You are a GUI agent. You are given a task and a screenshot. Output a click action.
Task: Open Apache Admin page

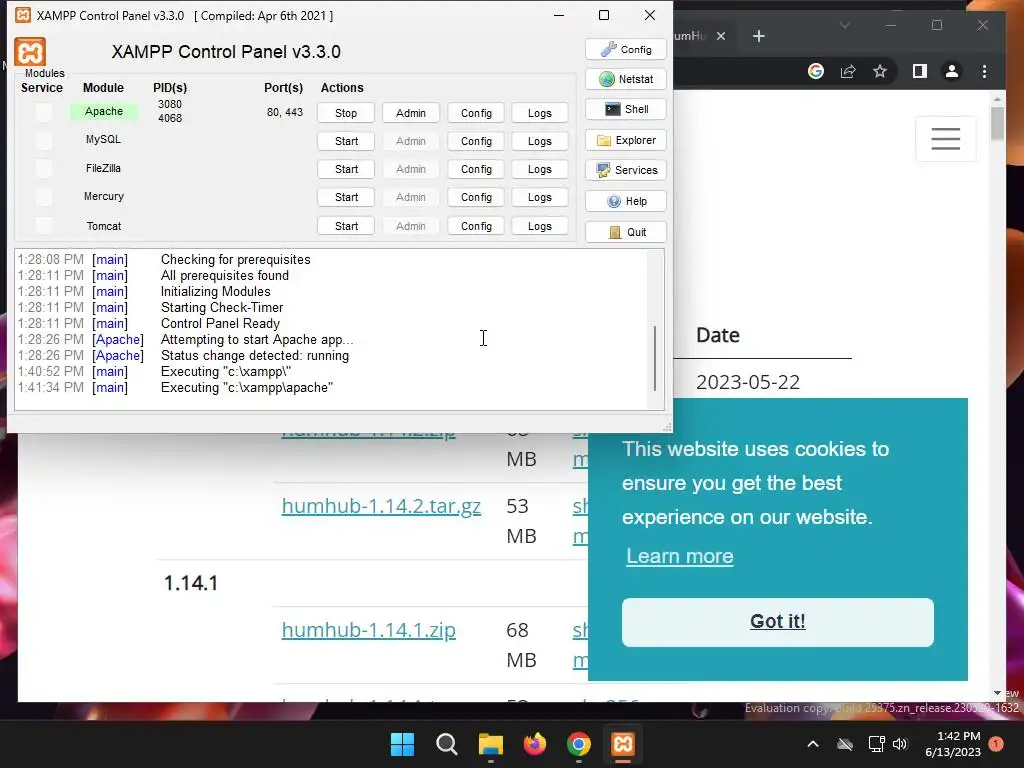[411, 113]
